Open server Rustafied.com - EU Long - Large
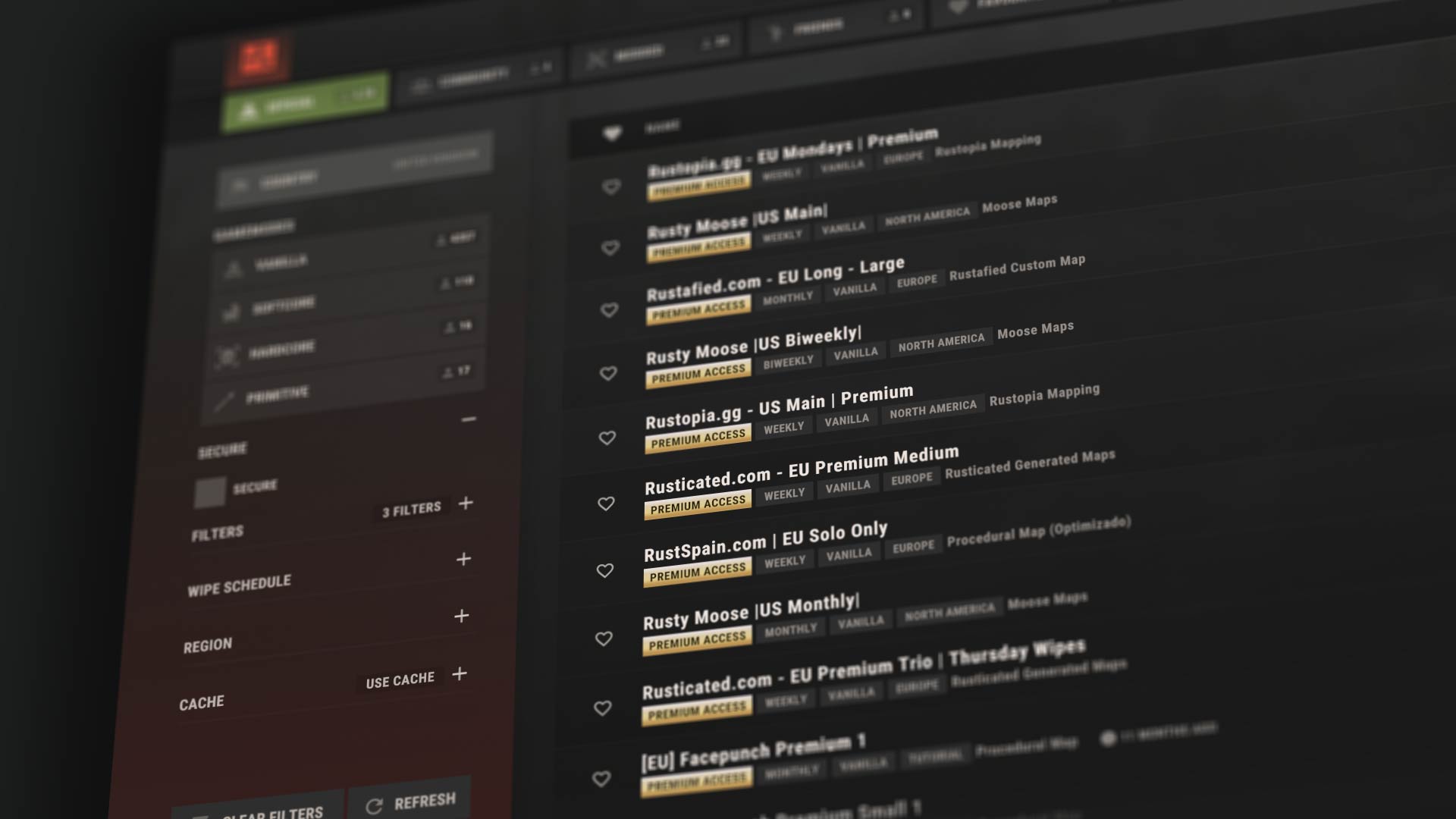1456x819 pixels. point(775,278)
